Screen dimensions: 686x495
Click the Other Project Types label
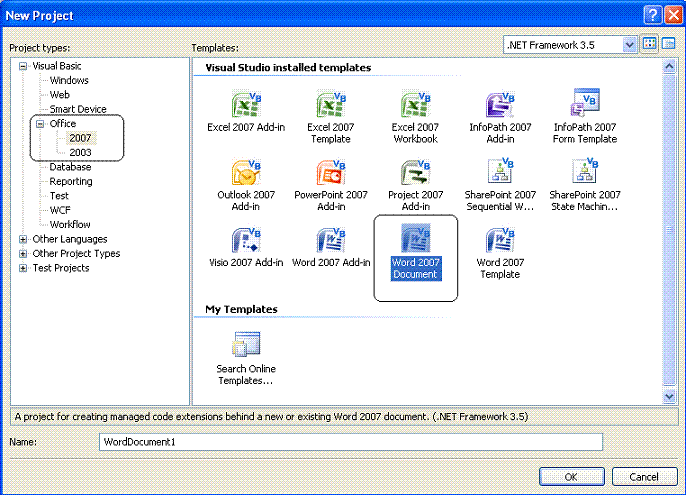[76, 253]
